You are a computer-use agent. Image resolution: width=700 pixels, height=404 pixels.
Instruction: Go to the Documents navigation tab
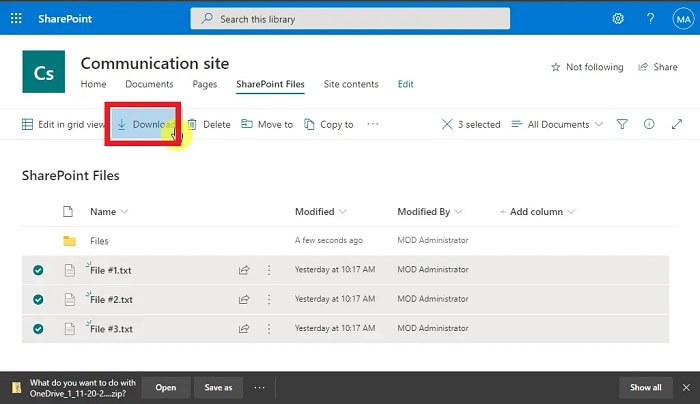pos(148,84)
